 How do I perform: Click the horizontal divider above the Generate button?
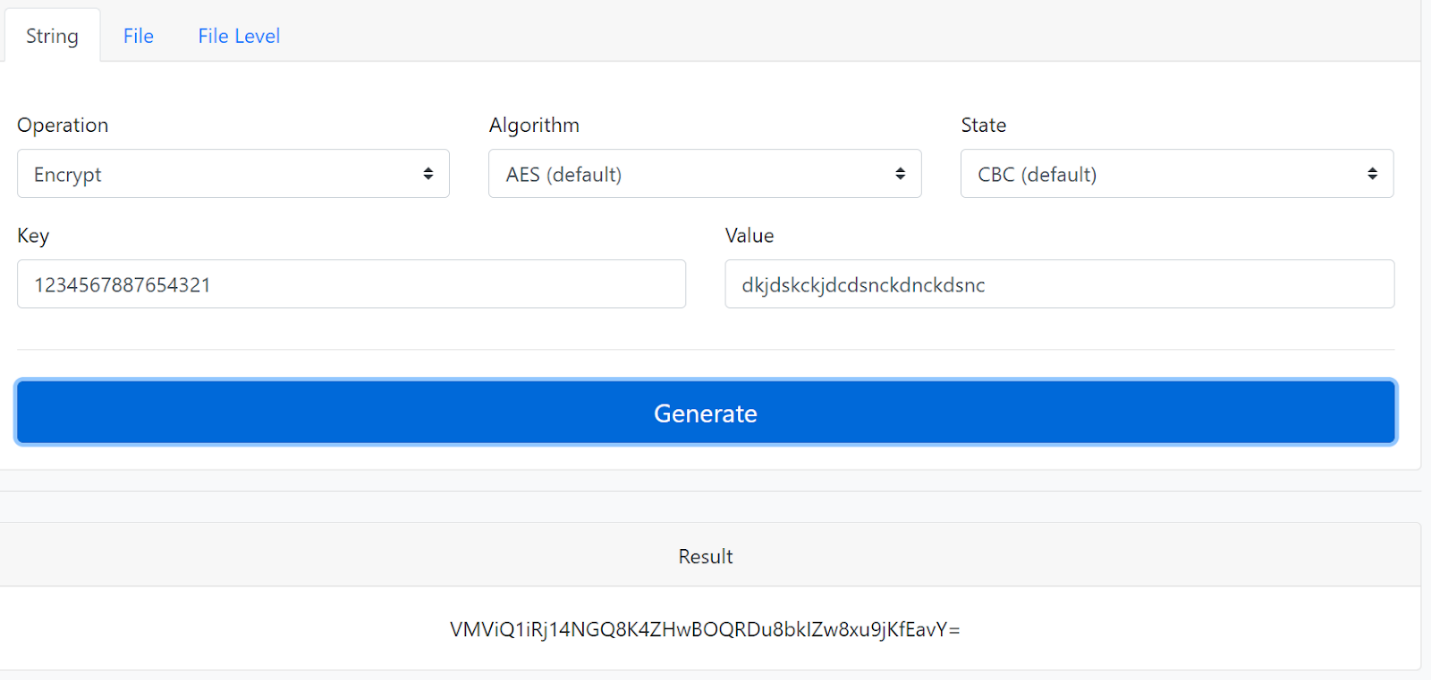pyautogui.click(x=706, y=350)
